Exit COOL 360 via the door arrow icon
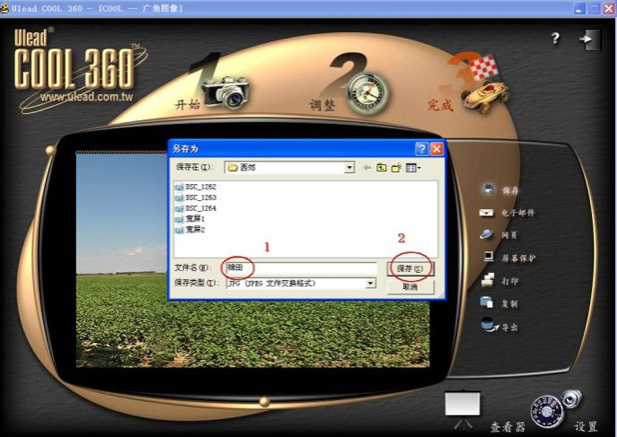 (x=589, y=39)
